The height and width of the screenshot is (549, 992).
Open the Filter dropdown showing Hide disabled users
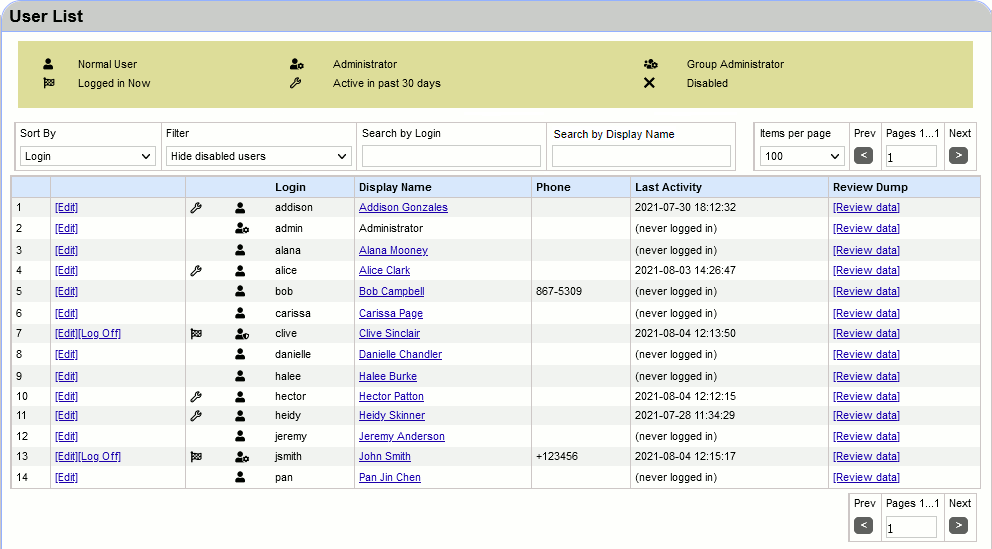(259, 156)
